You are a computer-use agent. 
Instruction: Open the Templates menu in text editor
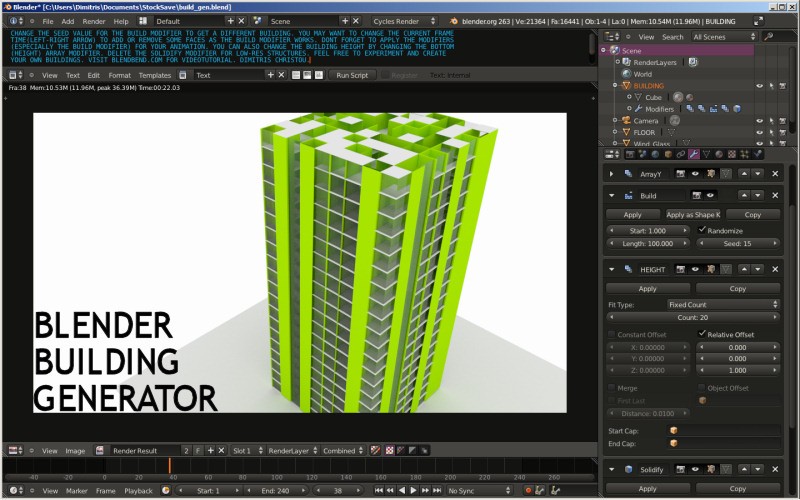(x=155, y=75)
